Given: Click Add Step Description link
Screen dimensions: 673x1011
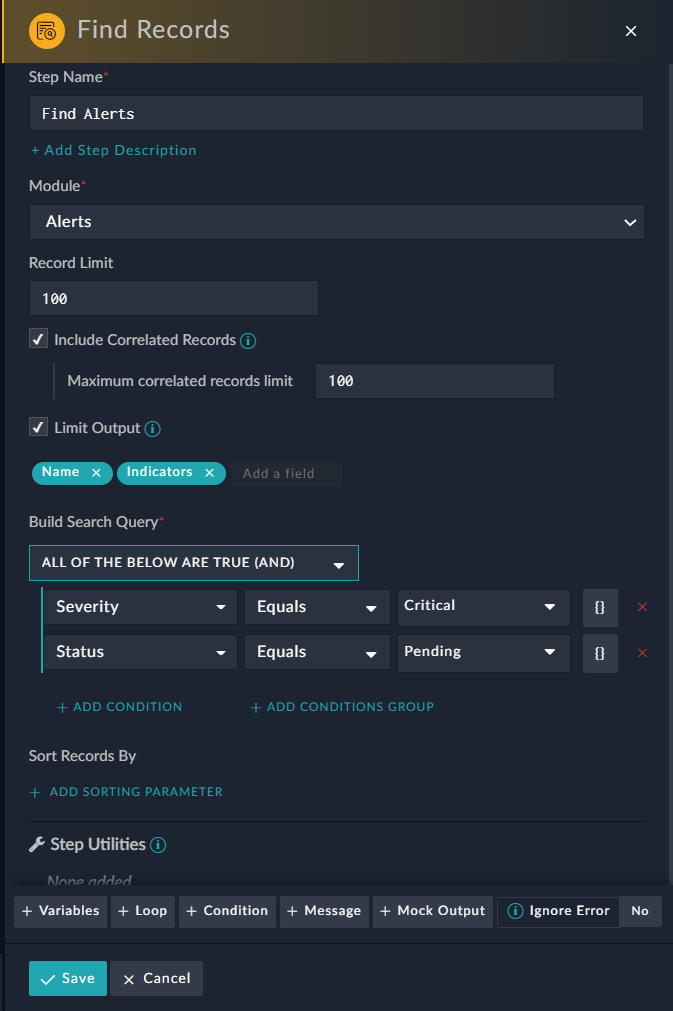Looking at the screenshot, I should click(114, 150).
